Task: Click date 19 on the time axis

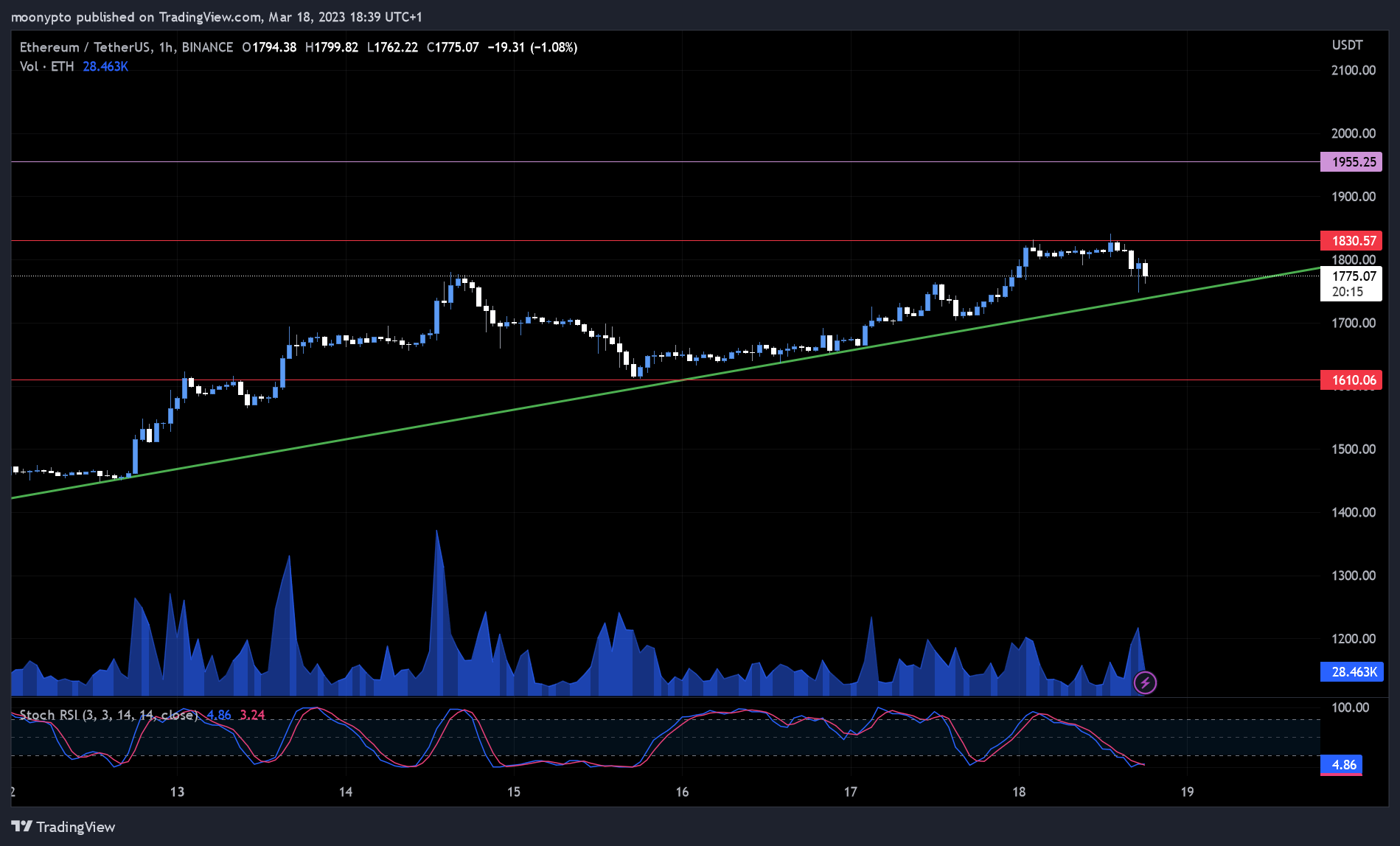Action: pyautogui.click(x=1187, y=792)
